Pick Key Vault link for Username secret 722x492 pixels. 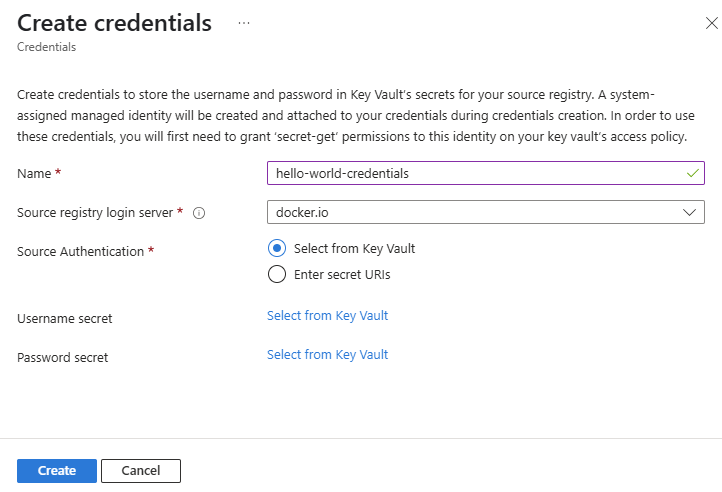point(327,316)
